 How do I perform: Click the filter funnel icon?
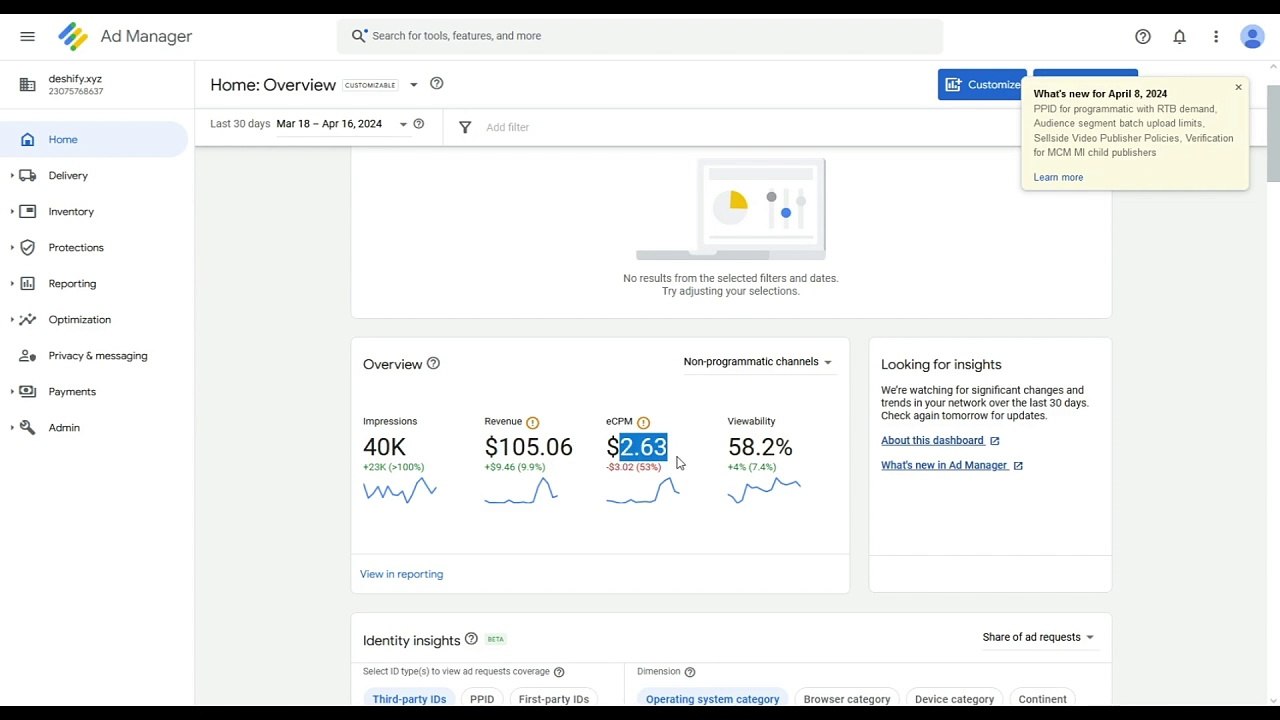click(465, 127)
